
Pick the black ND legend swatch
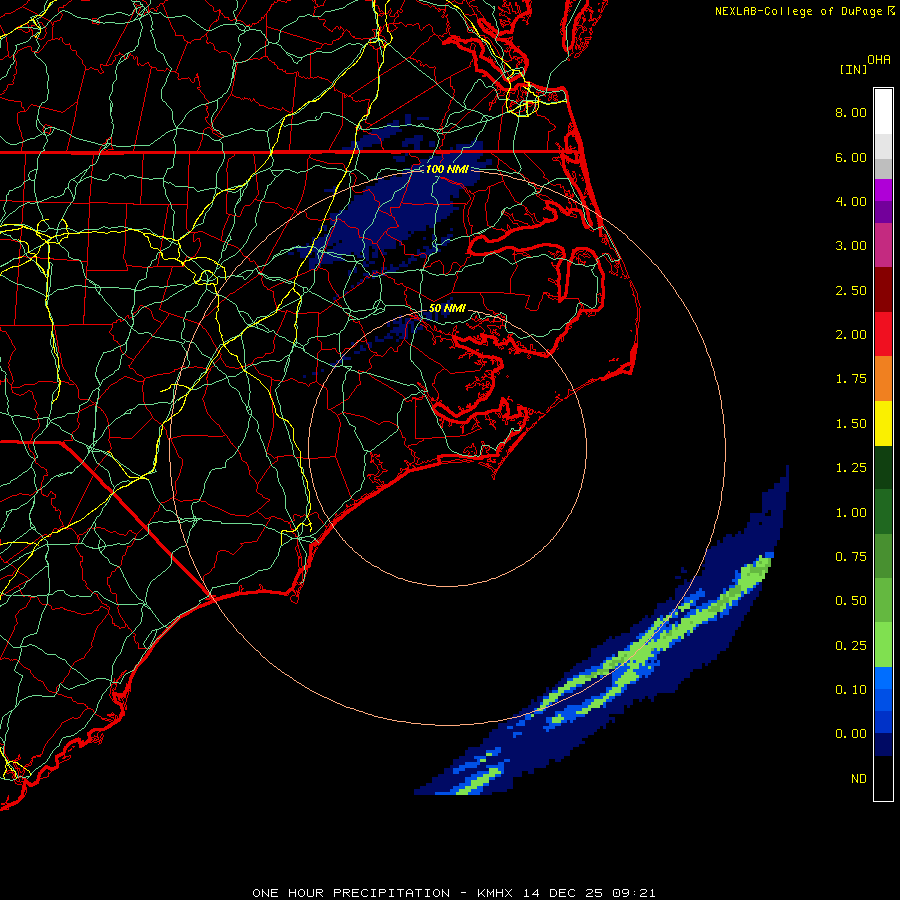point(883,778)
